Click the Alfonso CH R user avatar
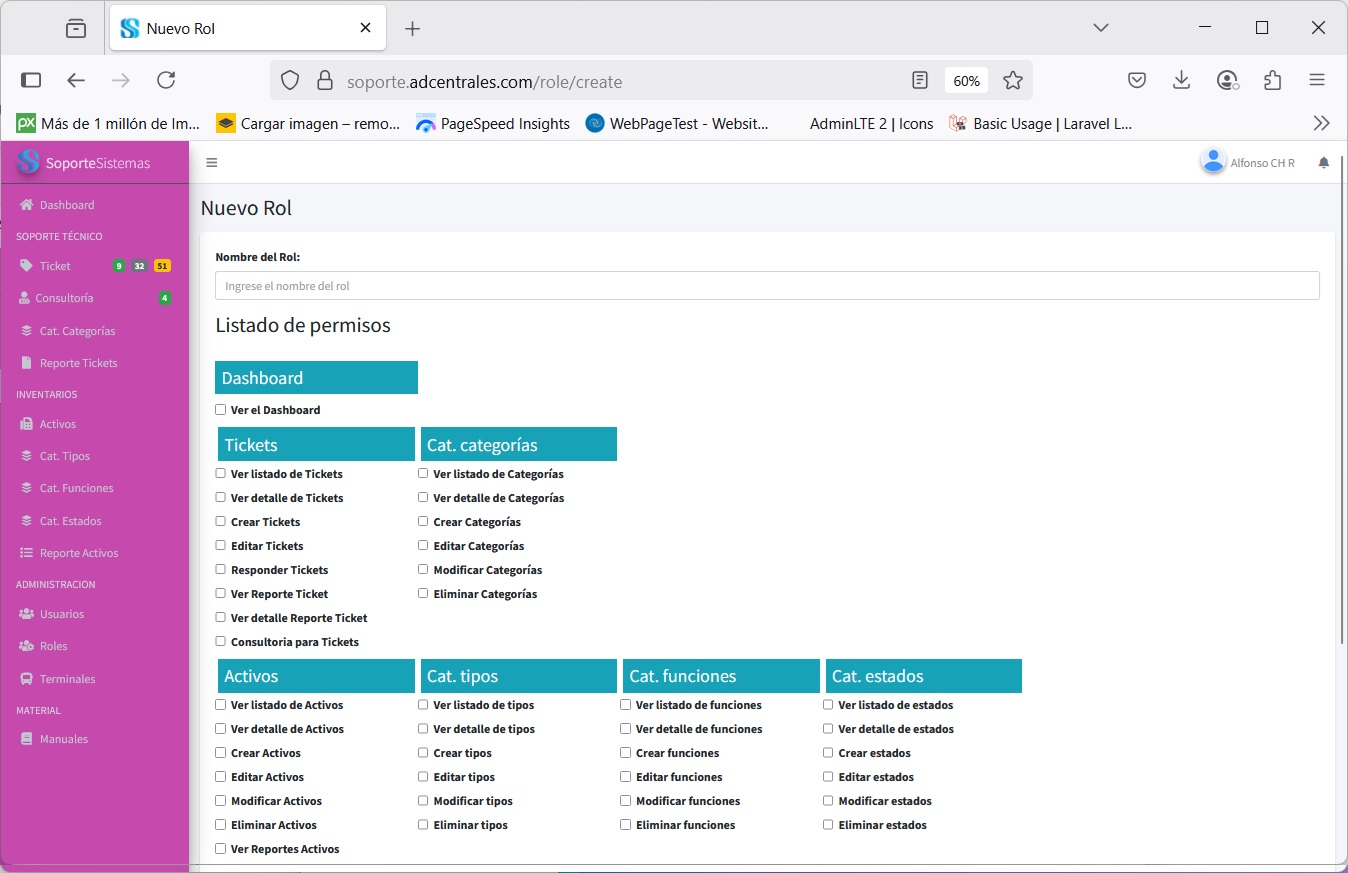This screenshot has width=1348, height=873. click(x=1213, y=162)
